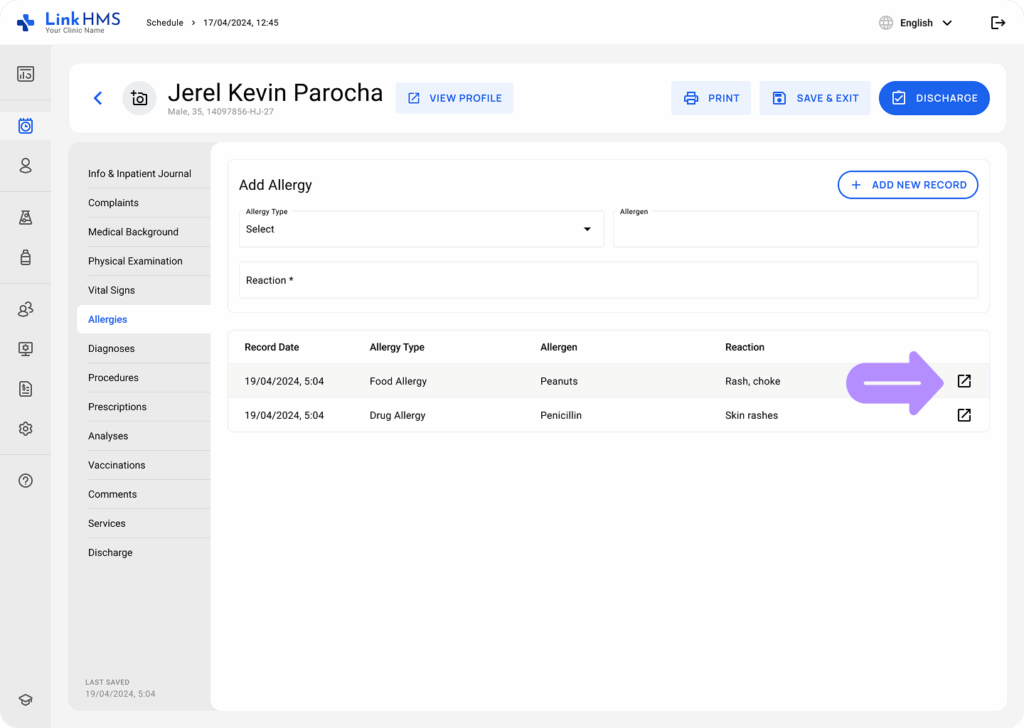
Task: Click the VIEW PROFILE button
Action: coord(455,98)
